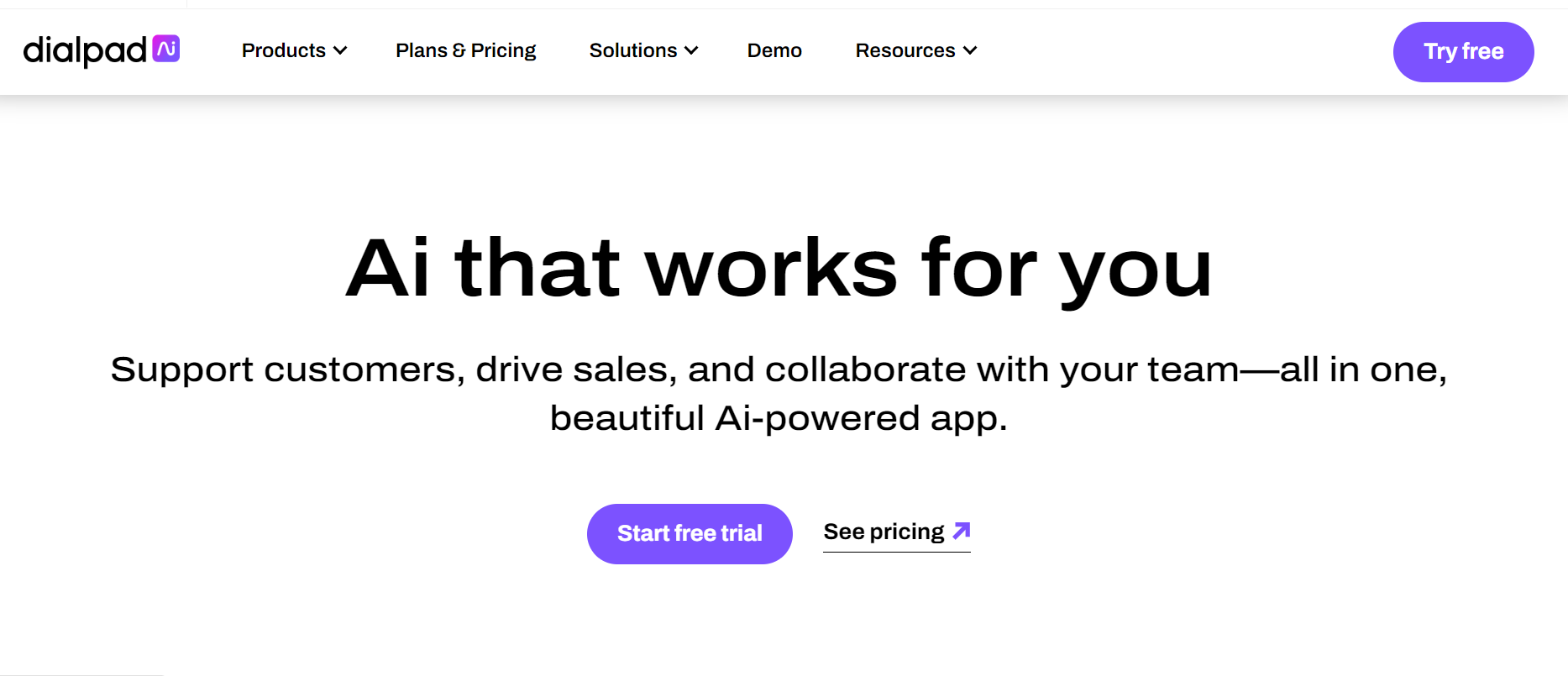Go to Plans & Pricing in the navigation
This screenshot has width=1568, height=676.
[465, 50]
